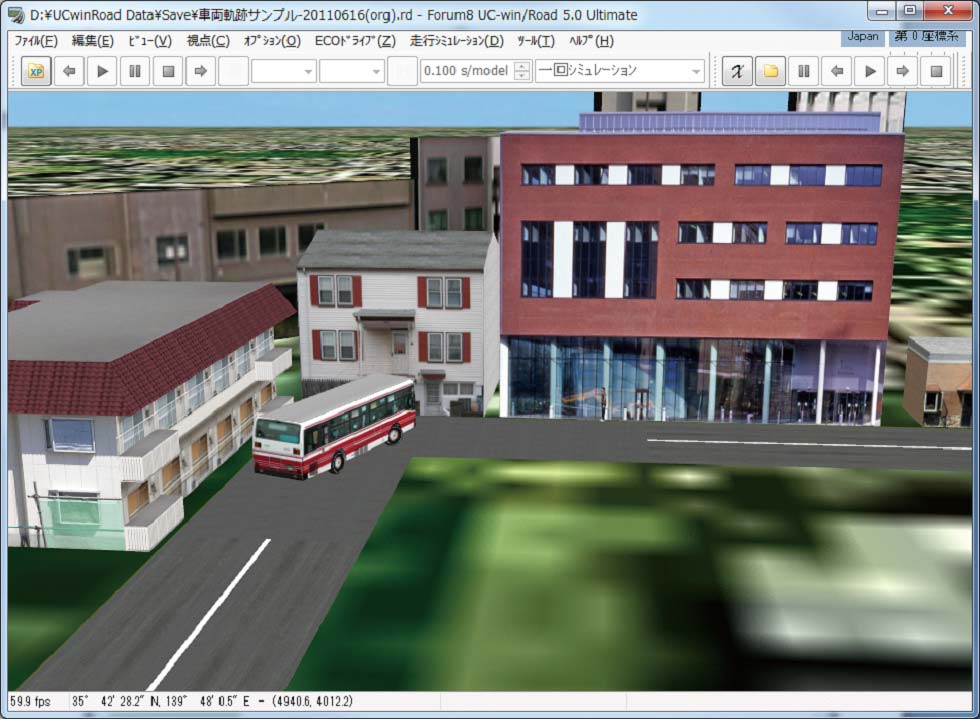Image resolution: width=980 pixels, height=719 pixels.
Task: Open the 視点(C) menu
Action: point(208,41)
